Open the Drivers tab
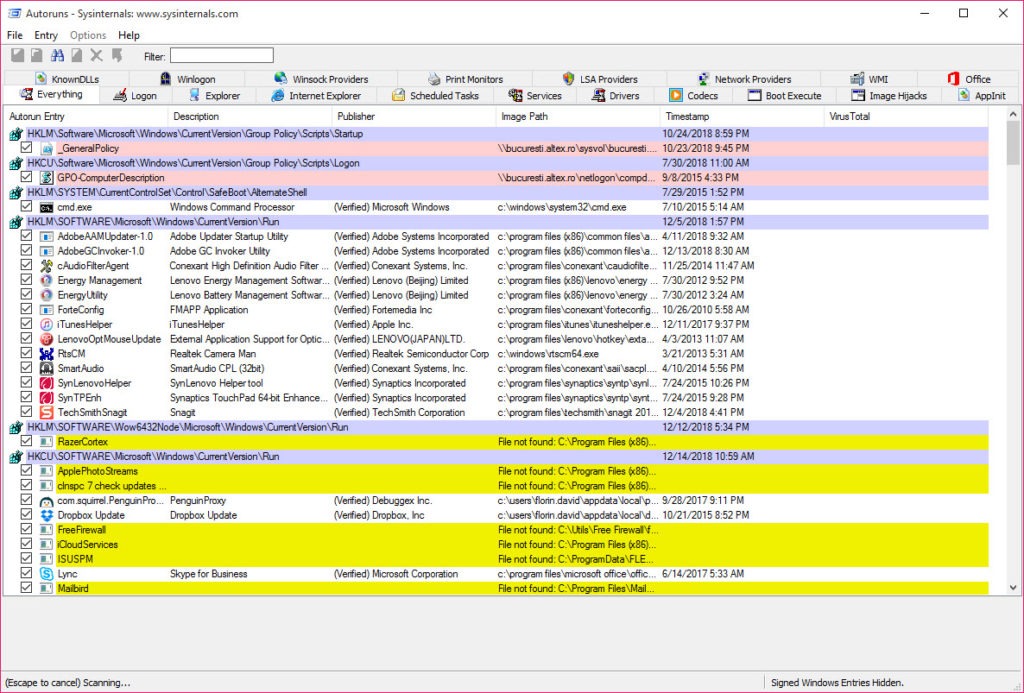Viewport: 1024px width, 693px height. coord(615,95)
